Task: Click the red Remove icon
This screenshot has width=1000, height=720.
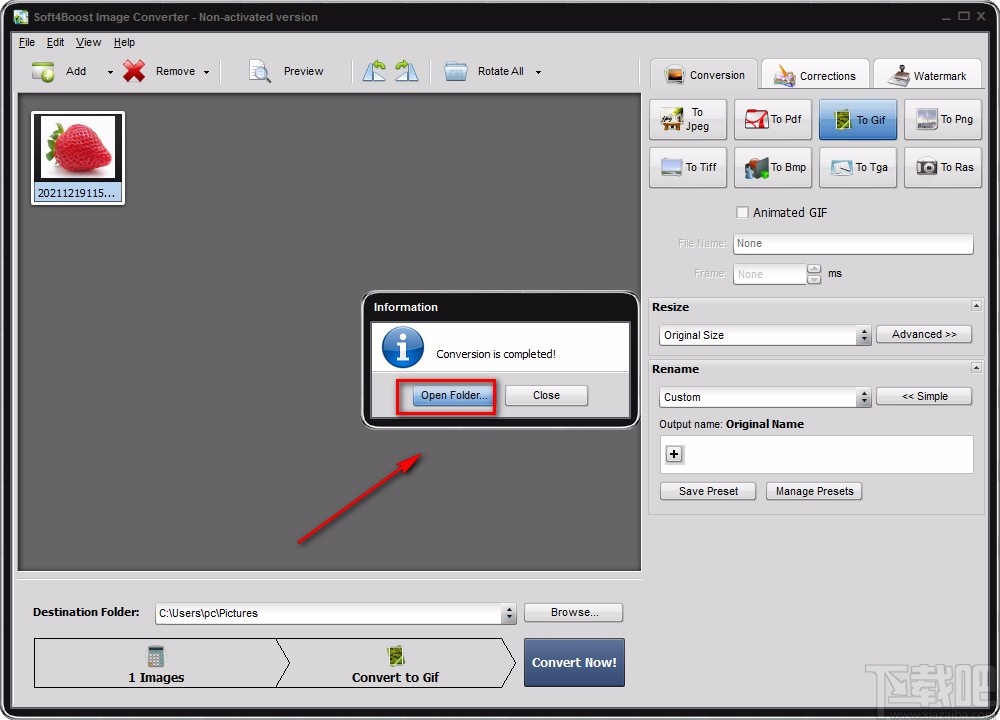Action: click(134, 71)
